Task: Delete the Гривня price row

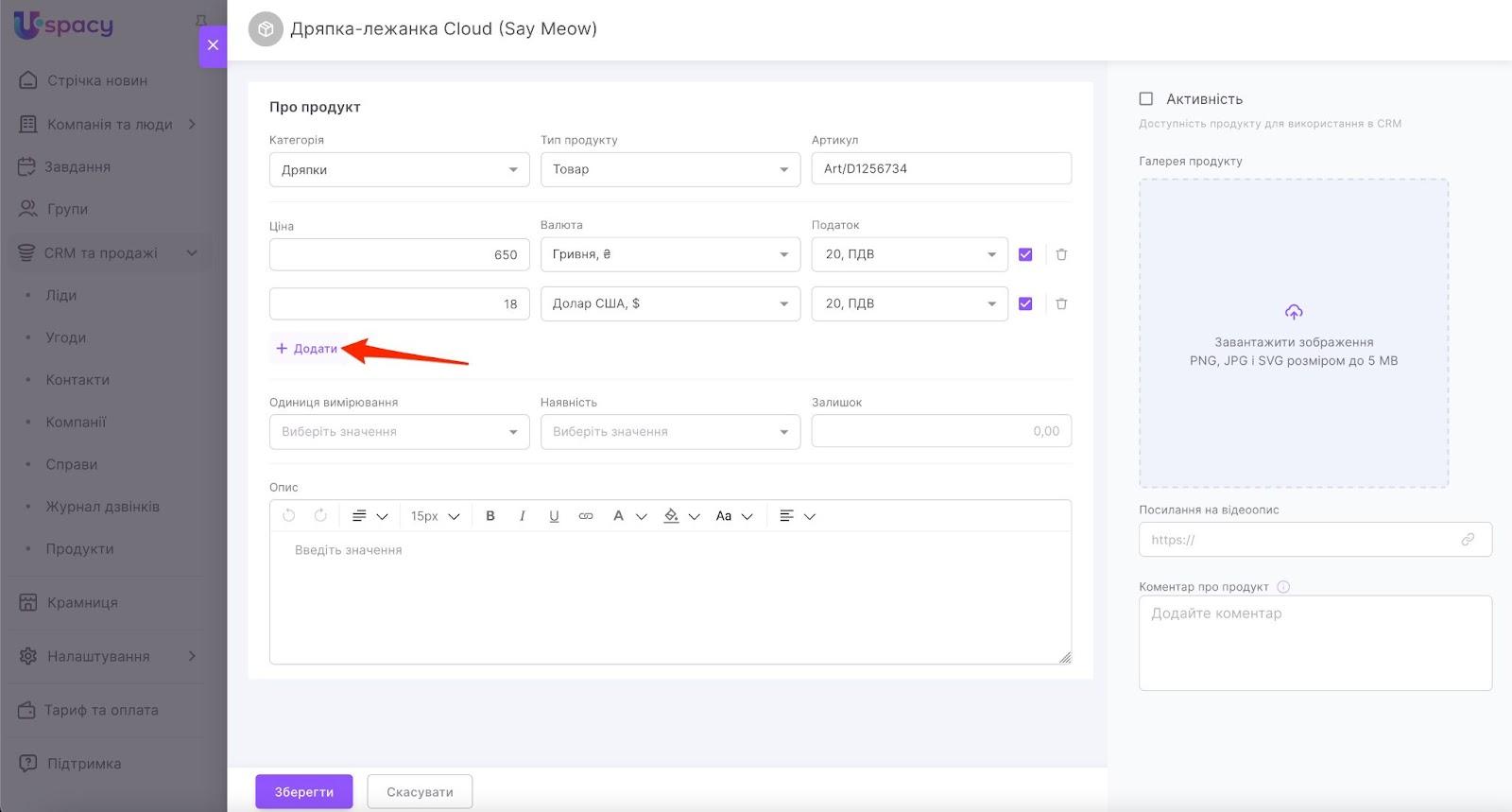Action: (1061, 254)
